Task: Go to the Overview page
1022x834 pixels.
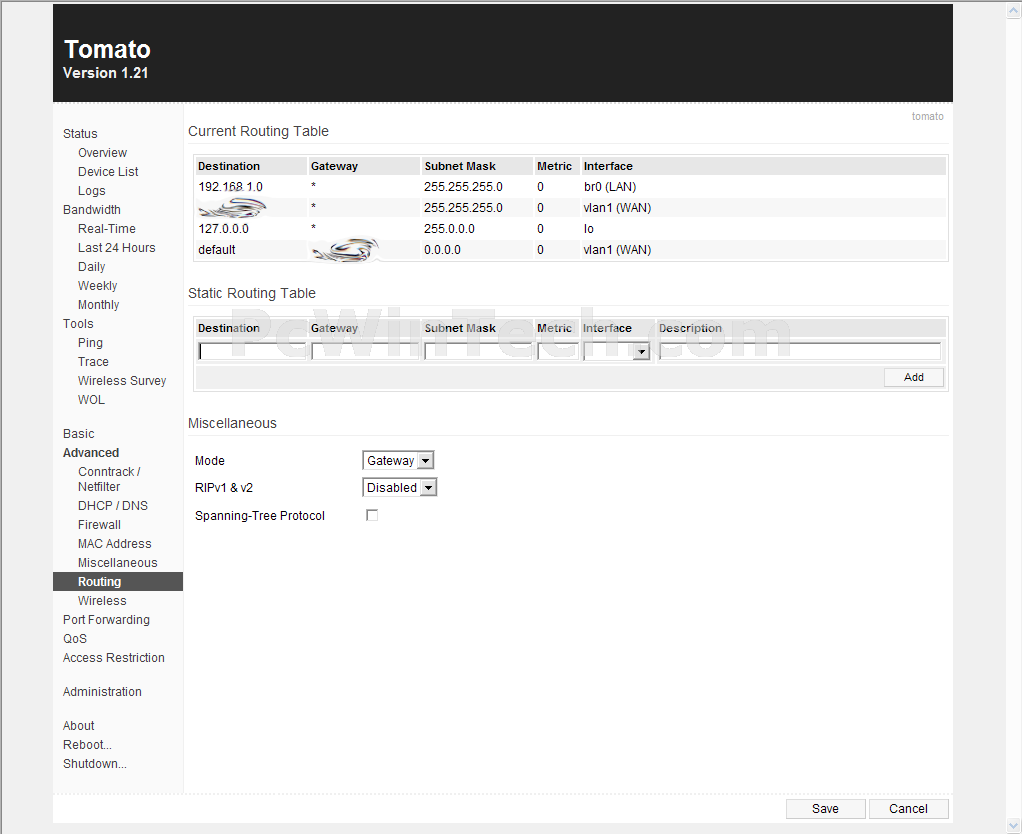Action: click(102, 152)
